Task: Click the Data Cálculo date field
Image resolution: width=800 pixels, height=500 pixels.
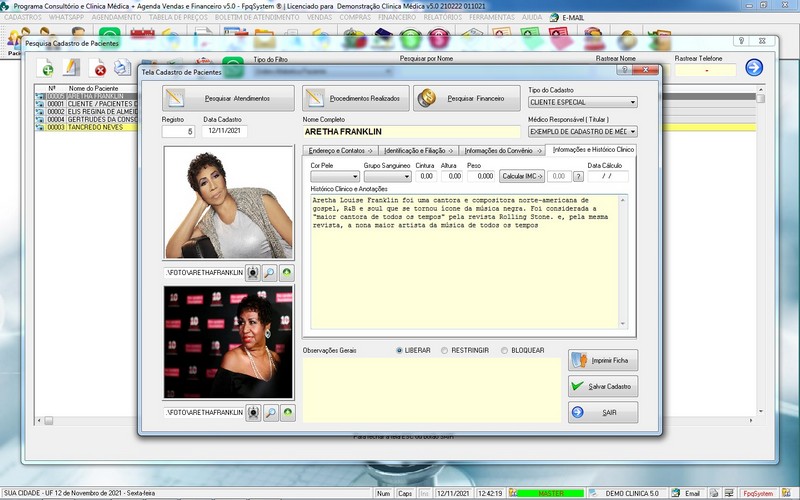Action: click(608, 176)
